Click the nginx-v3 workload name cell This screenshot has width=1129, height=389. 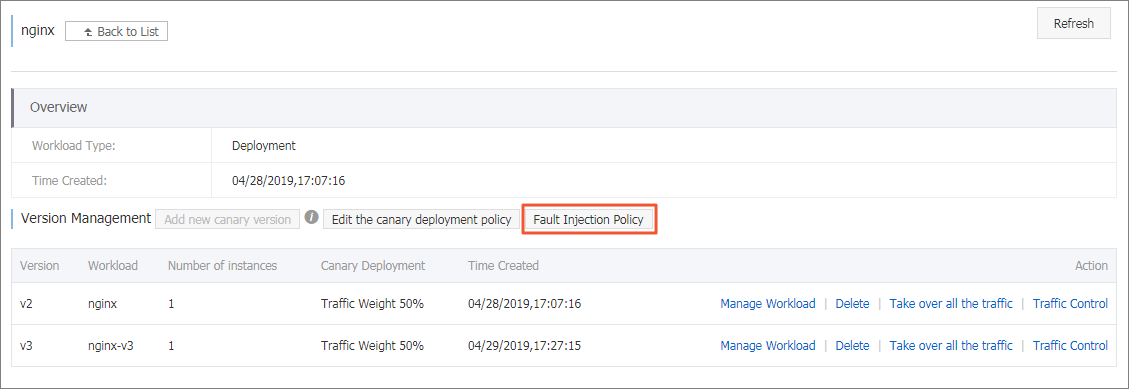click(x=111, y=346)
